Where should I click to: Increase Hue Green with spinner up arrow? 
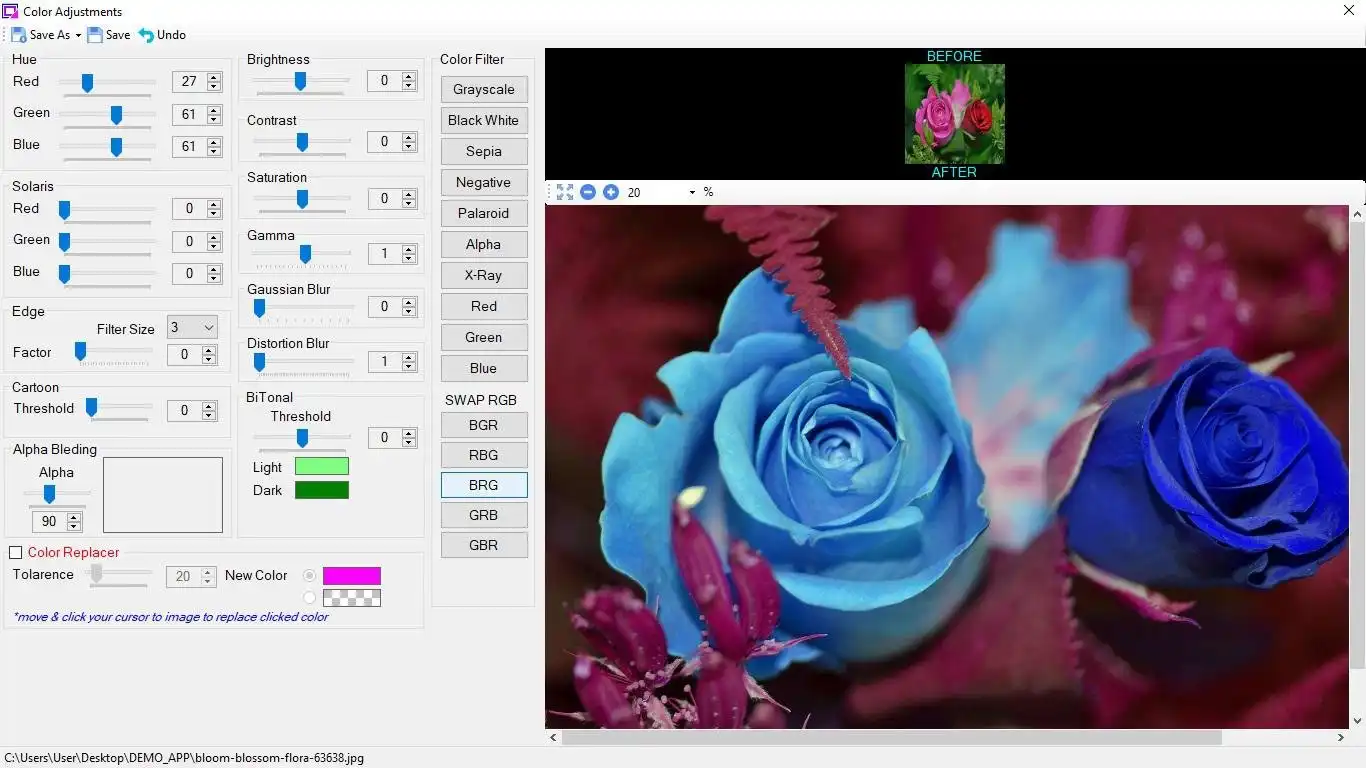(214, 110)
